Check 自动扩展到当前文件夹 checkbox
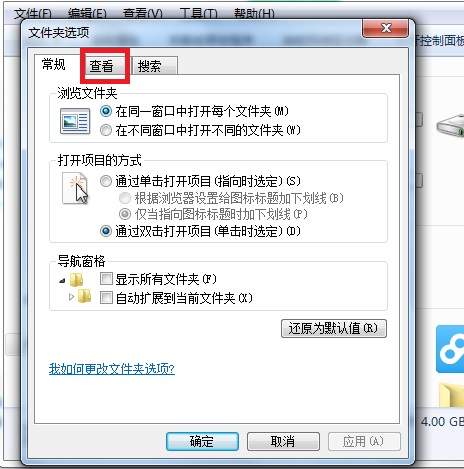The width and height of the screenshot is (464, 469). pos(106,298)
